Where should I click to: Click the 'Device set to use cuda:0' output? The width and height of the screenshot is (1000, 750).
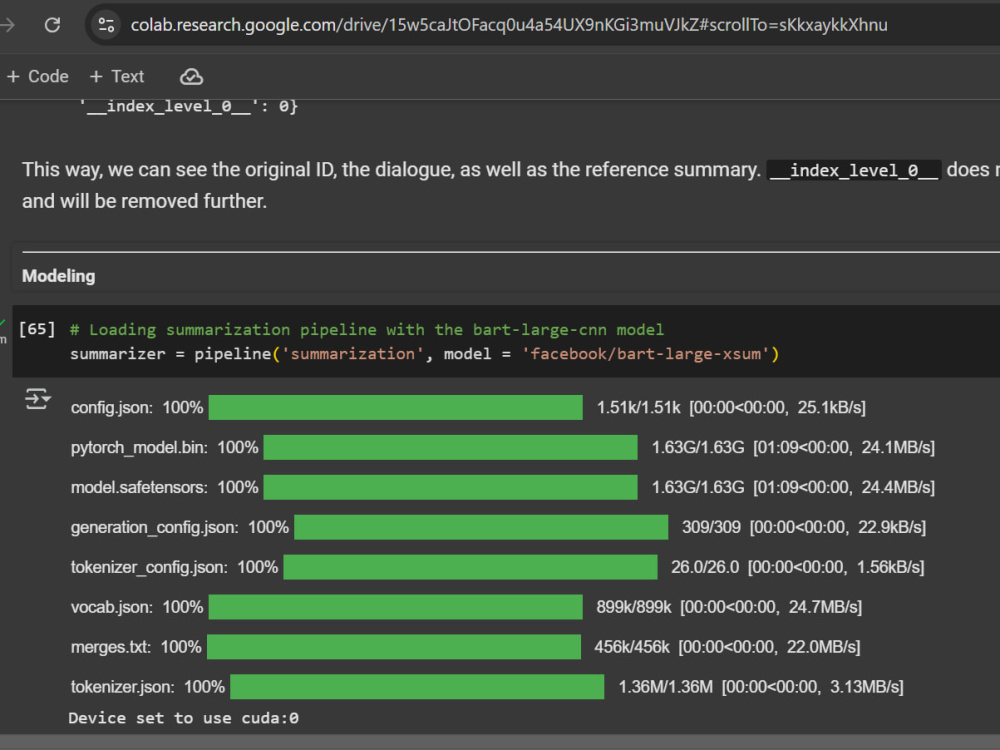click(x=183, y=718)
